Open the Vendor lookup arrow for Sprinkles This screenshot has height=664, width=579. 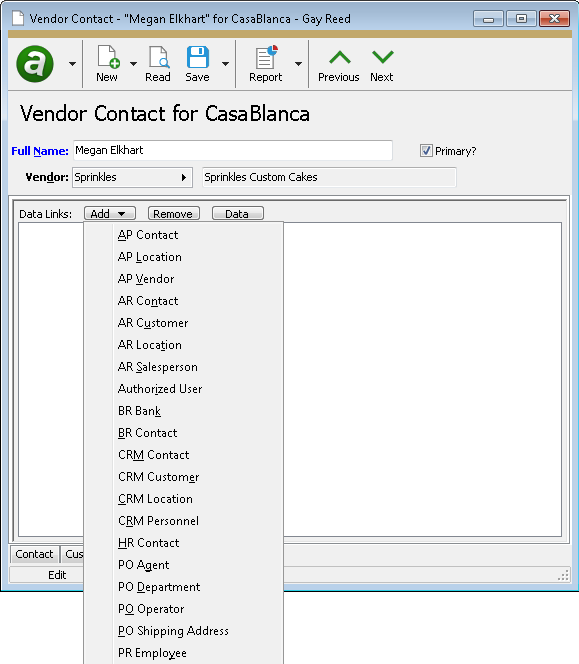pos(184,177)
